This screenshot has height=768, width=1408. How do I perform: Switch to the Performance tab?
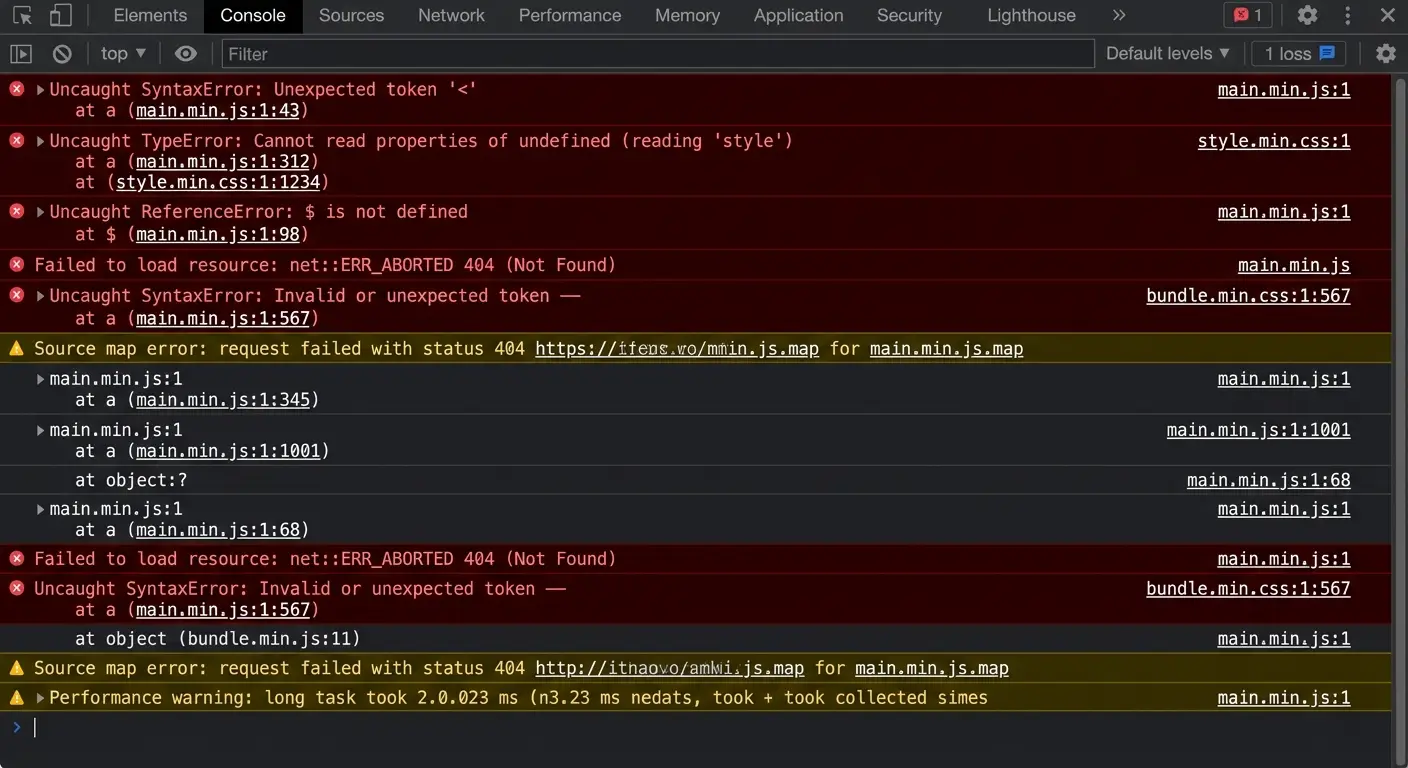tap(570, 16)
